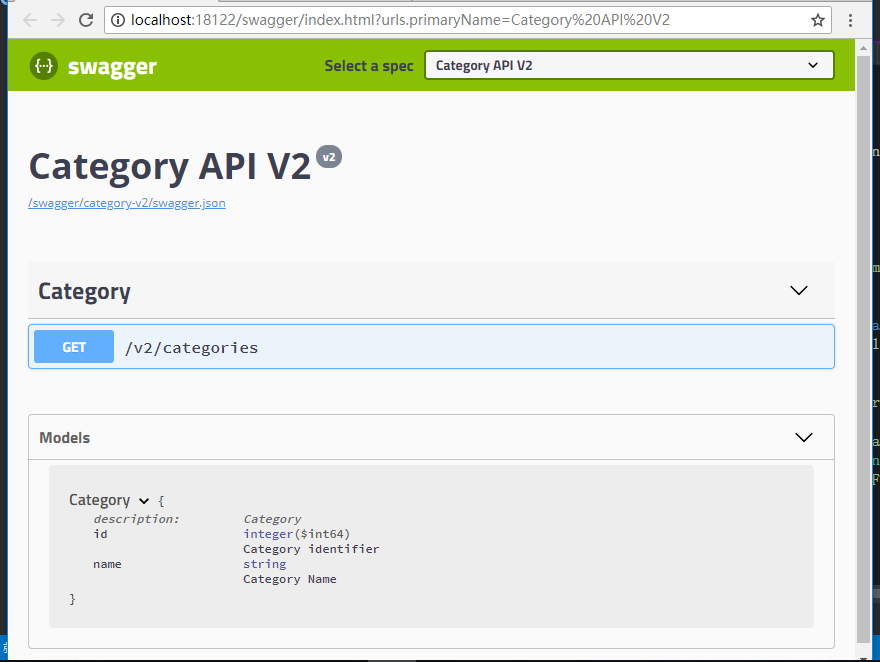Collapse the Models section chevron
This screenshot has height=662, width=880.
[804, 437]
